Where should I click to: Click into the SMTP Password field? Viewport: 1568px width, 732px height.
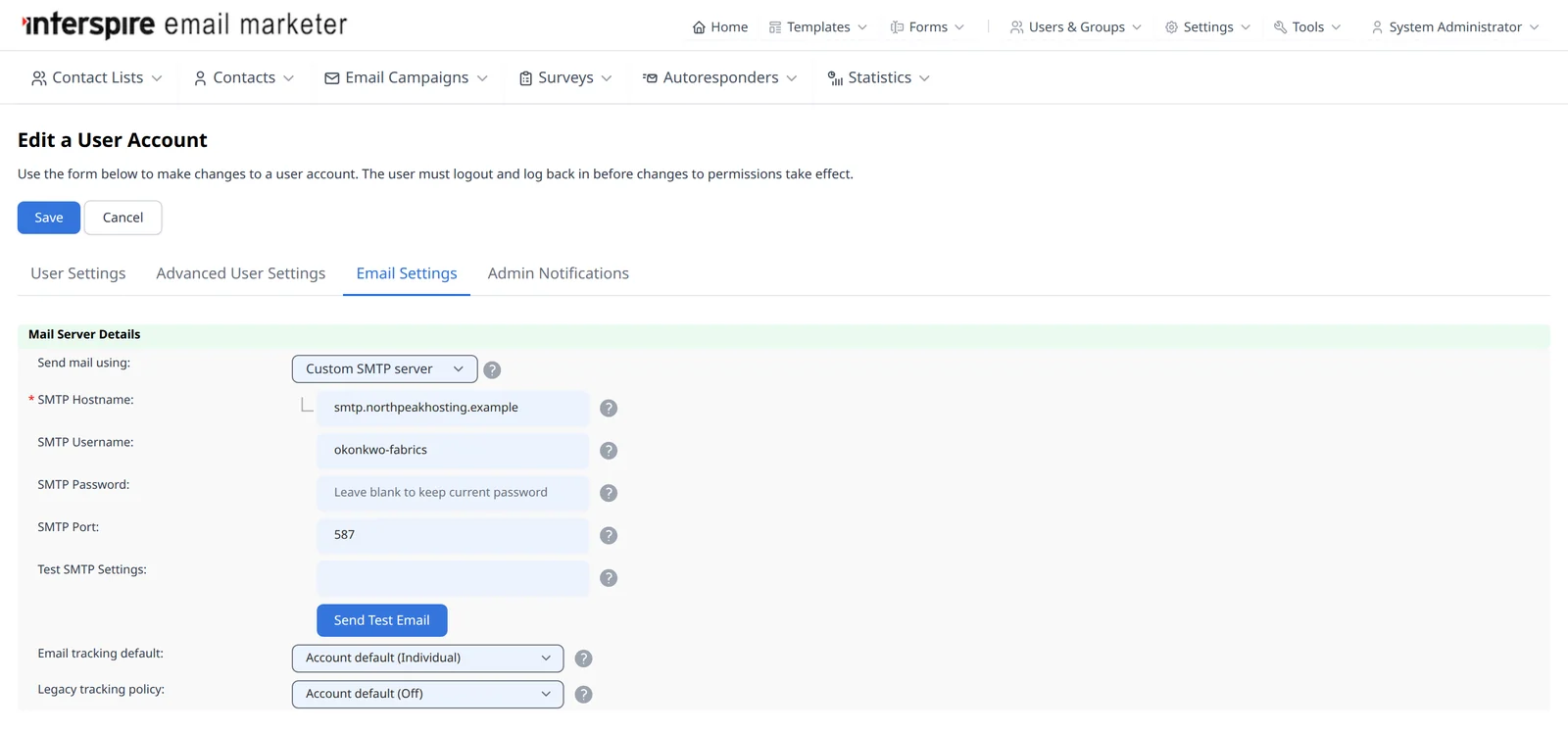[x=453, y=493]
